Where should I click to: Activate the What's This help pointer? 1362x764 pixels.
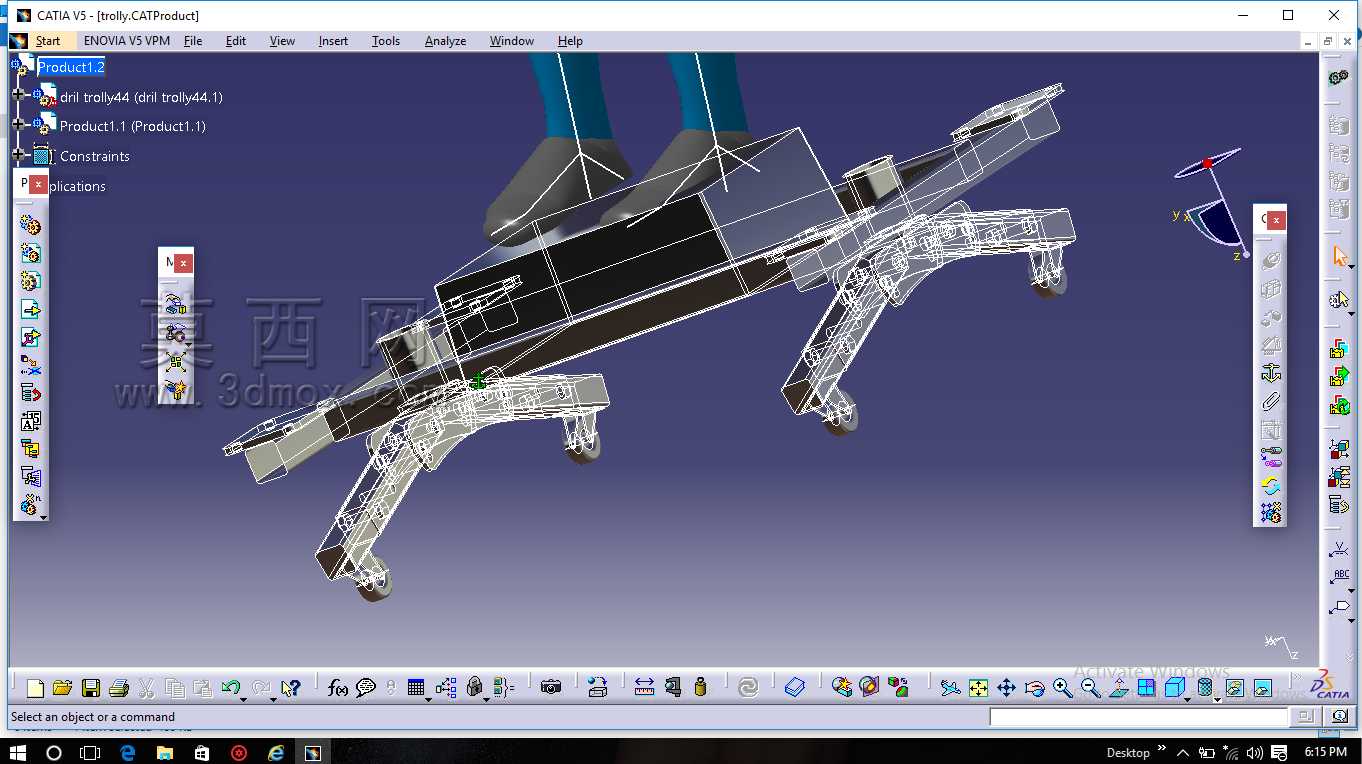pos(290,688)
